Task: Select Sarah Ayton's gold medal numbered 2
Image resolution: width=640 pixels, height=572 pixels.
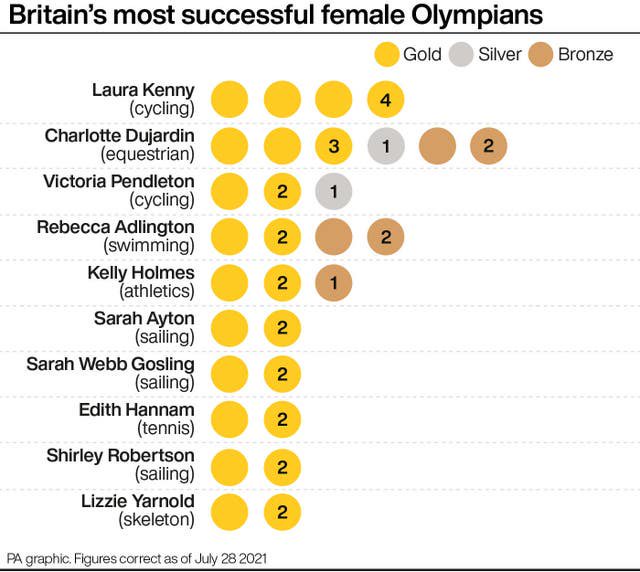Action: point(282,329)
